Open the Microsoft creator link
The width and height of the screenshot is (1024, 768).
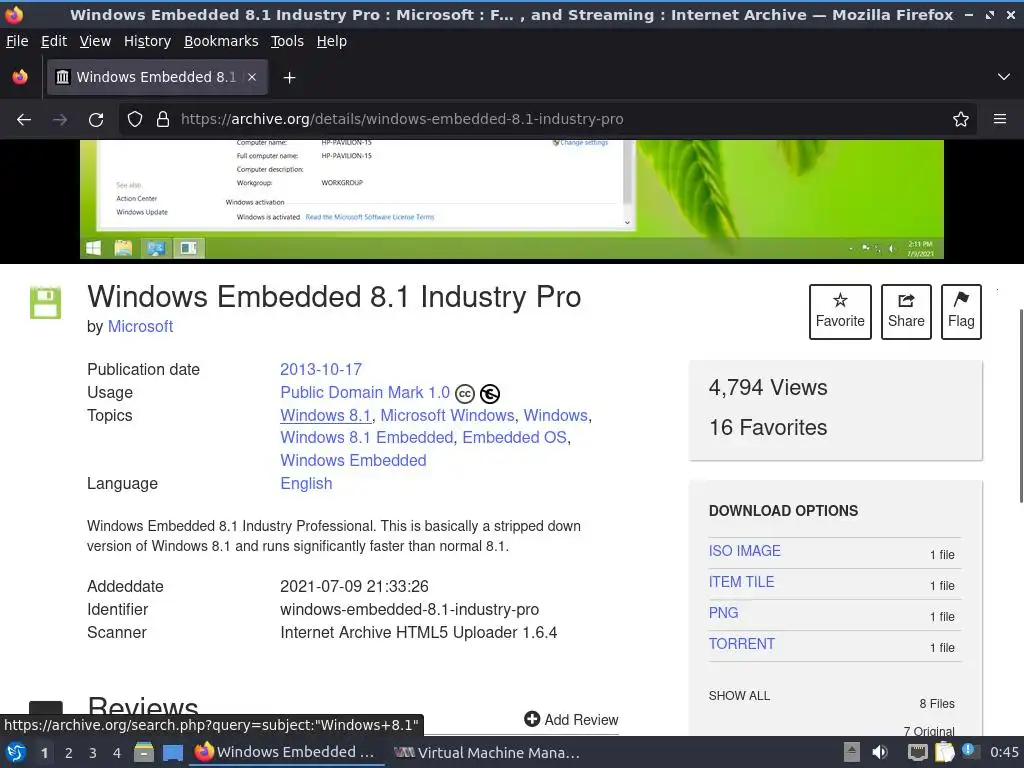point(140,327)
